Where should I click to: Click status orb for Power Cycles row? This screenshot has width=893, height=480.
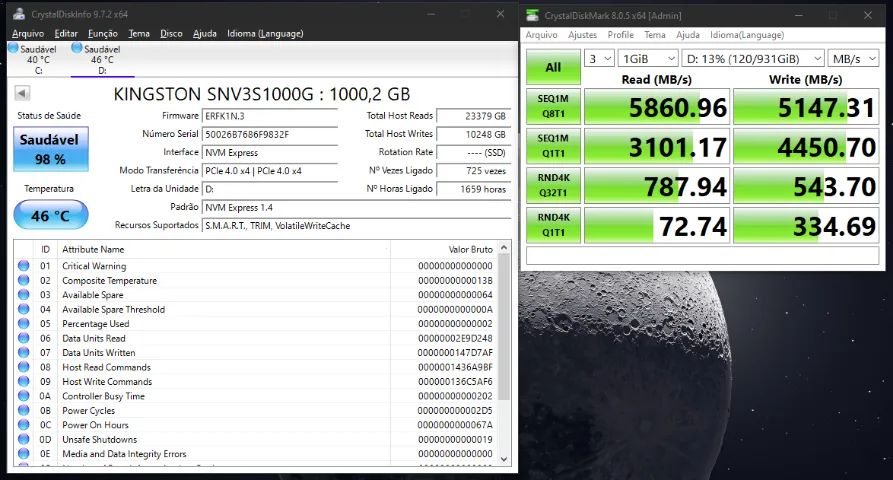coord(23,410)
